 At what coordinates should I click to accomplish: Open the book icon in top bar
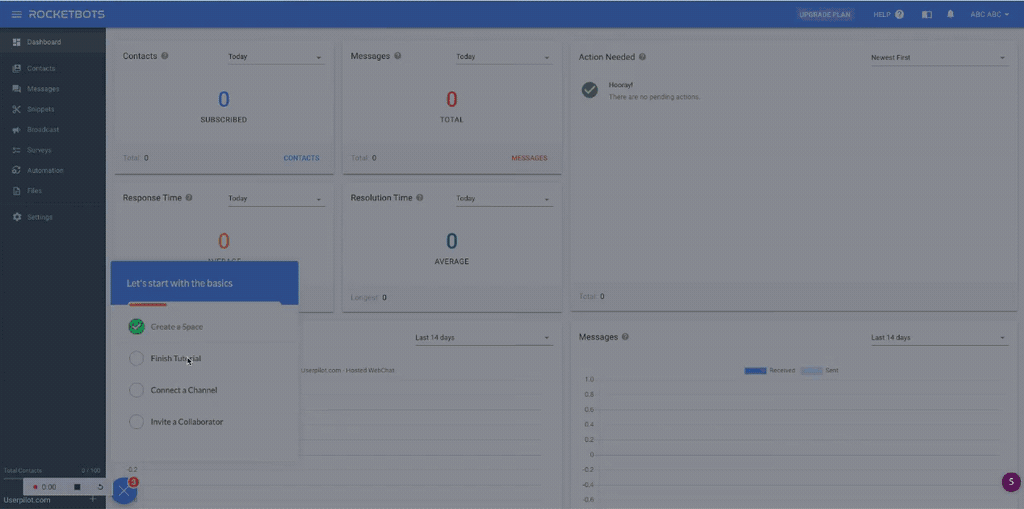point(927,14)
